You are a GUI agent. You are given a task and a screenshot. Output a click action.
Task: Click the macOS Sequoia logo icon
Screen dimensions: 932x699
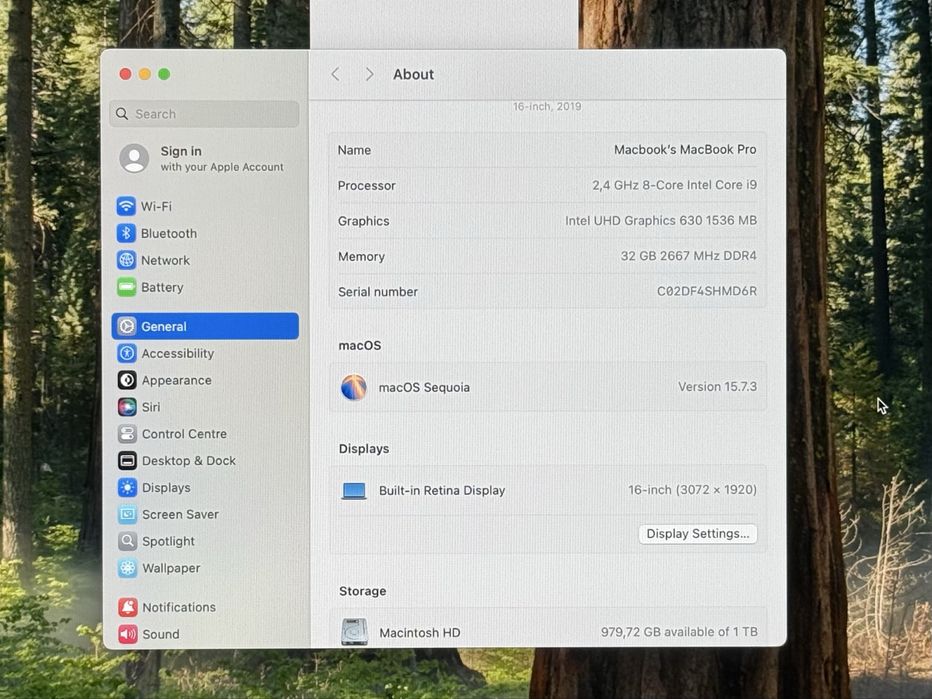354,387
